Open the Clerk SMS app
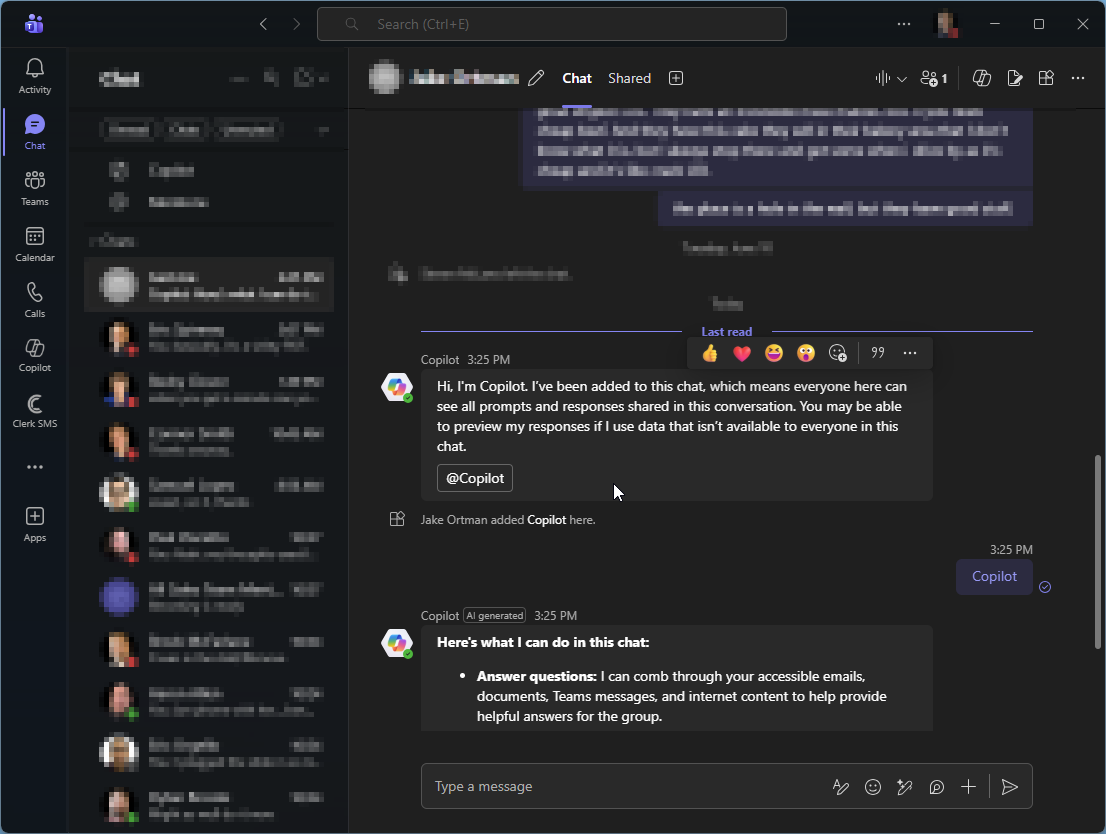1106x834 pixels. click(35, 411)
